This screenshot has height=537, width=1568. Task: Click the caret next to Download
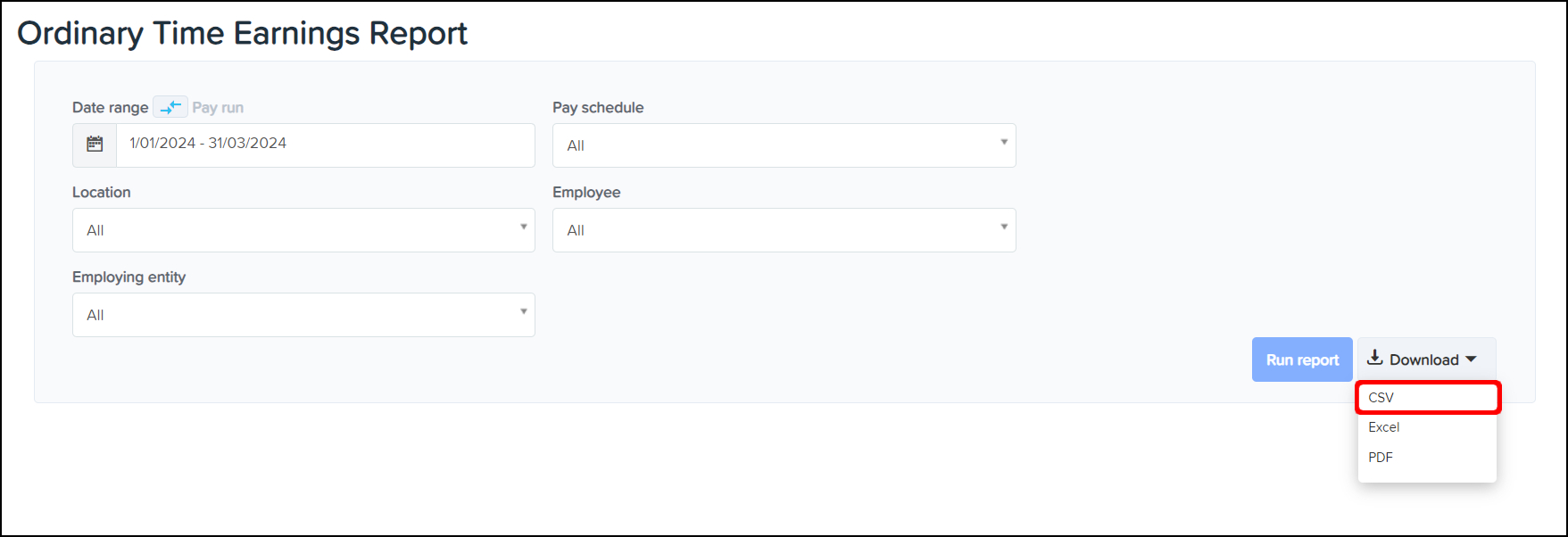(1471, 359)
